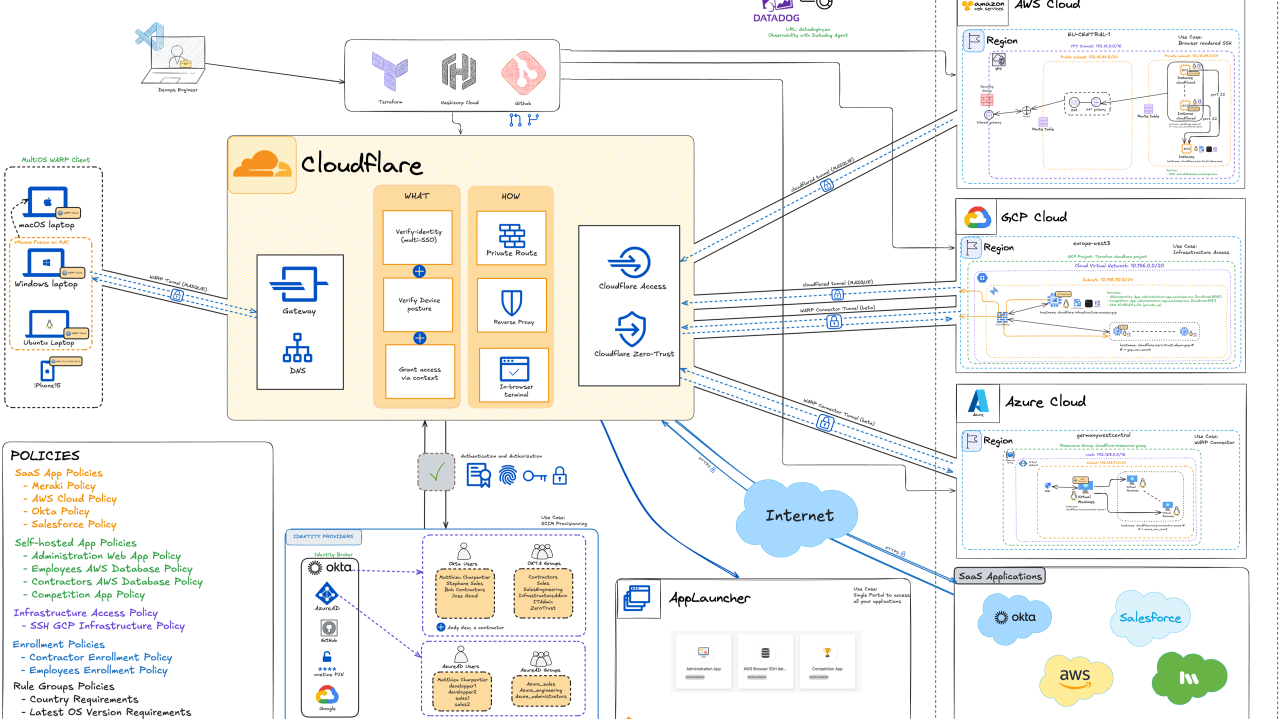Click the iPhone15 phone icon
The width and height of the screenshot is (1280, 719).
(x=46, y=373)
